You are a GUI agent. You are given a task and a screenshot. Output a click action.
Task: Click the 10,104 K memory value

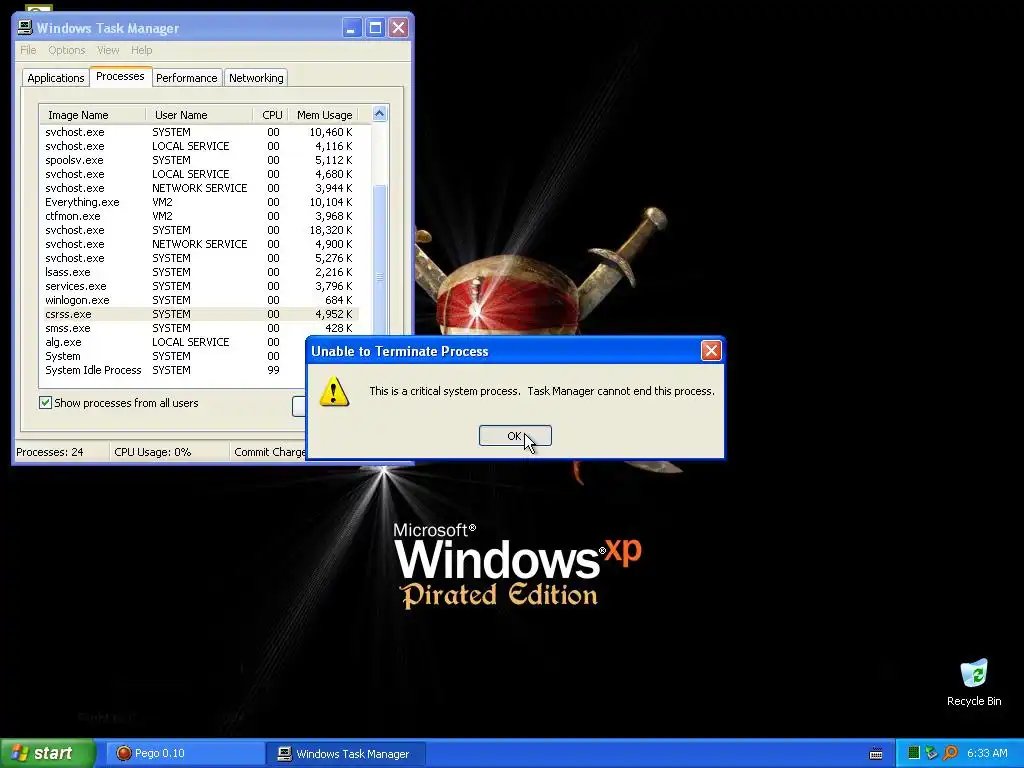coord(331,202)
